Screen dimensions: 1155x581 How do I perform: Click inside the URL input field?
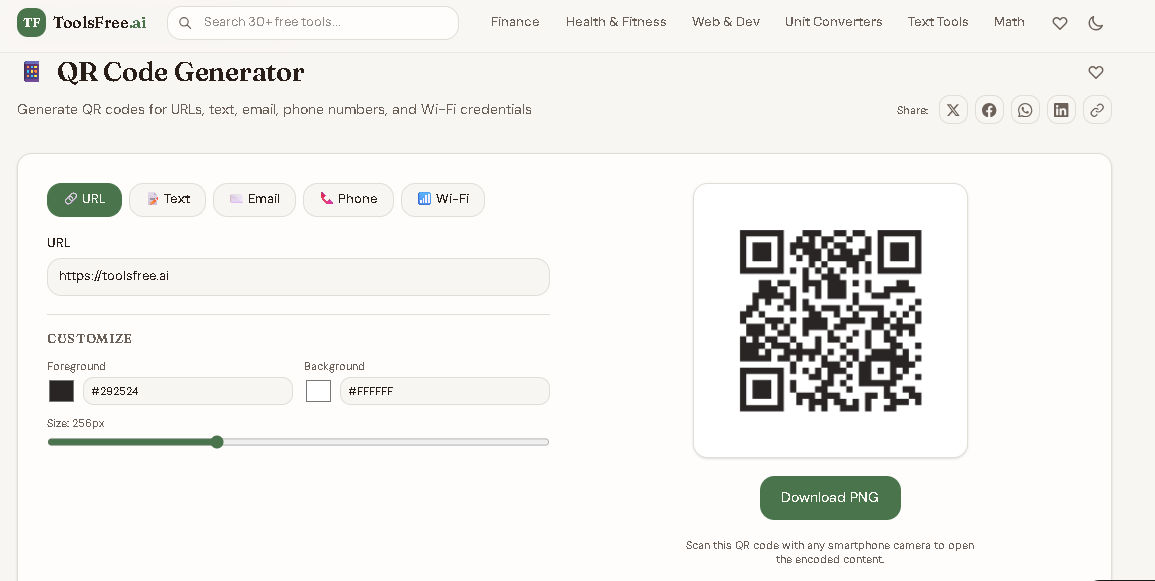[x=298, y=276]
